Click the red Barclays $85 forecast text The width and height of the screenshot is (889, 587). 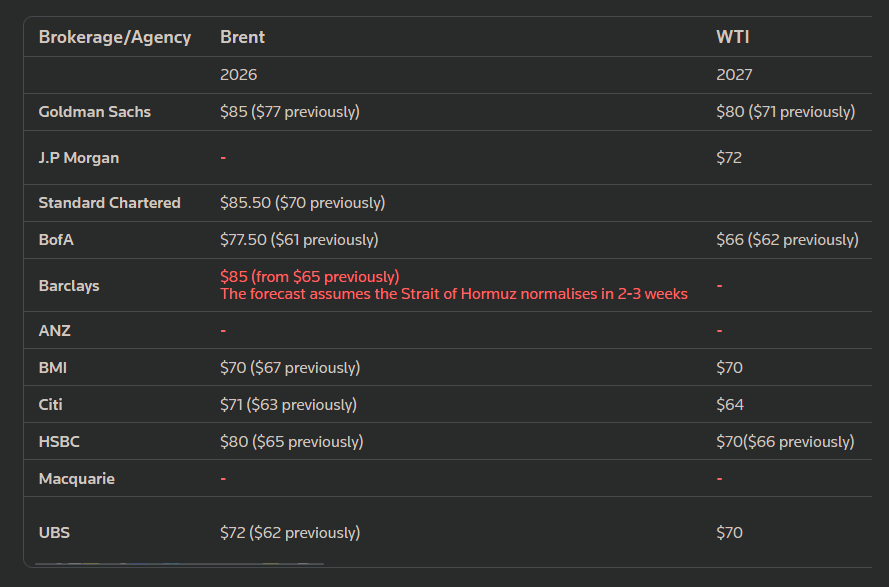pos(309,276)
